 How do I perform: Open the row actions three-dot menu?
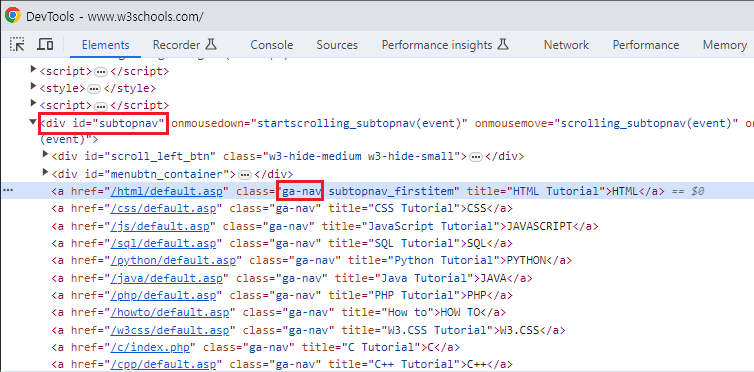coord(7,191)
